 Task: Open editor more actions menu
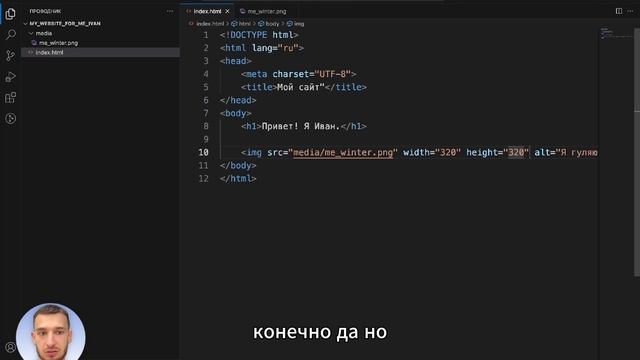click(631, 11)
